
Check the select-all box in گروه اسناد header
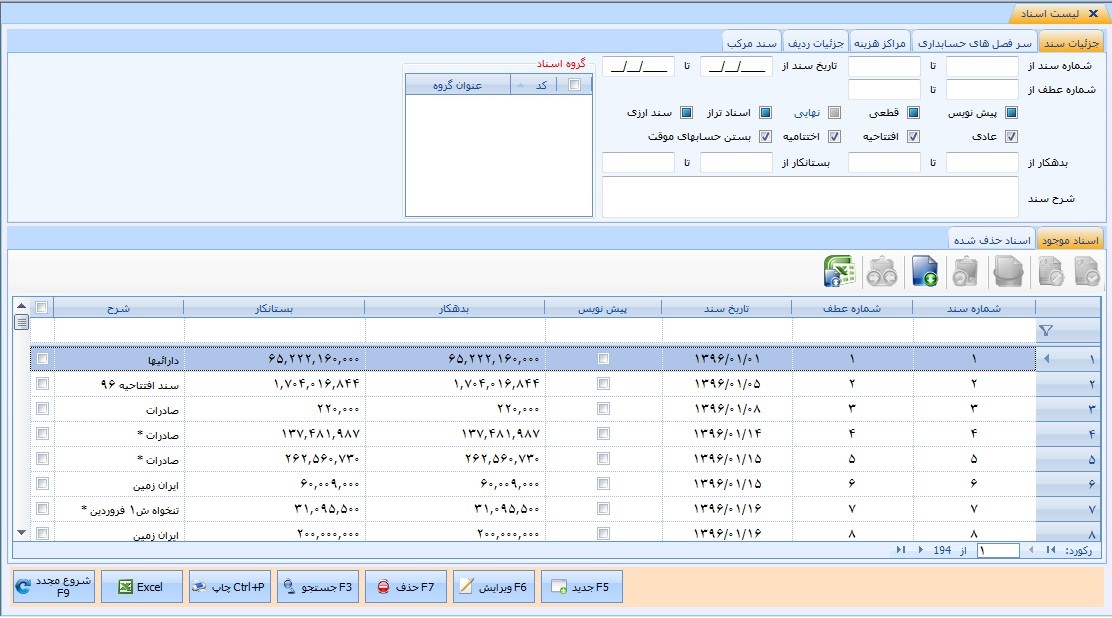[574, 85]
